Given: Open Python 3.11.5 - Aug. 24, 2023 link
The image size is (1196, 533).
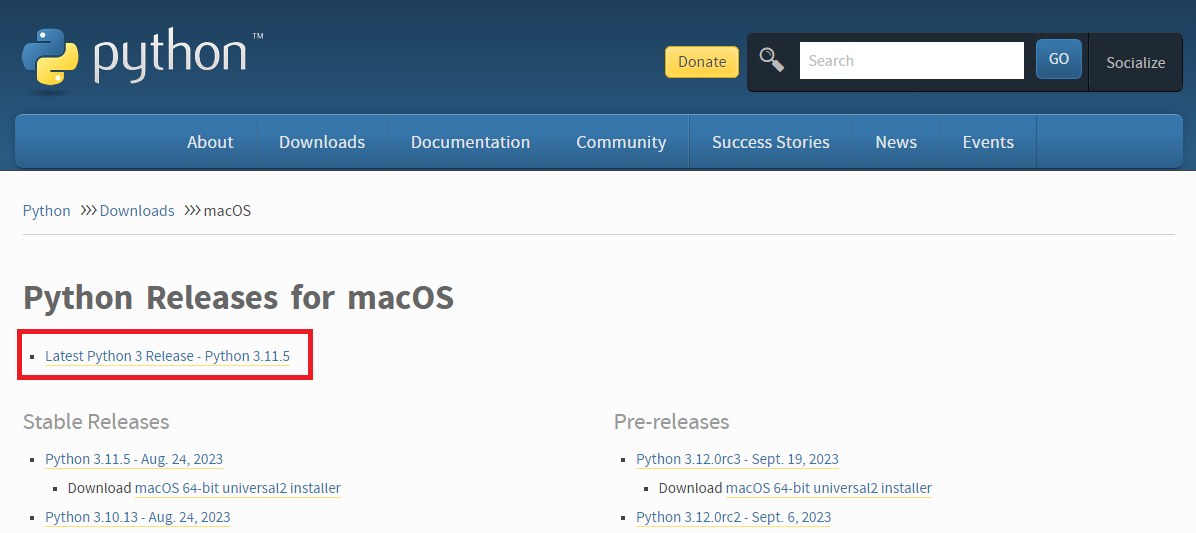Looking at the screenshot, I should (134, 459).
